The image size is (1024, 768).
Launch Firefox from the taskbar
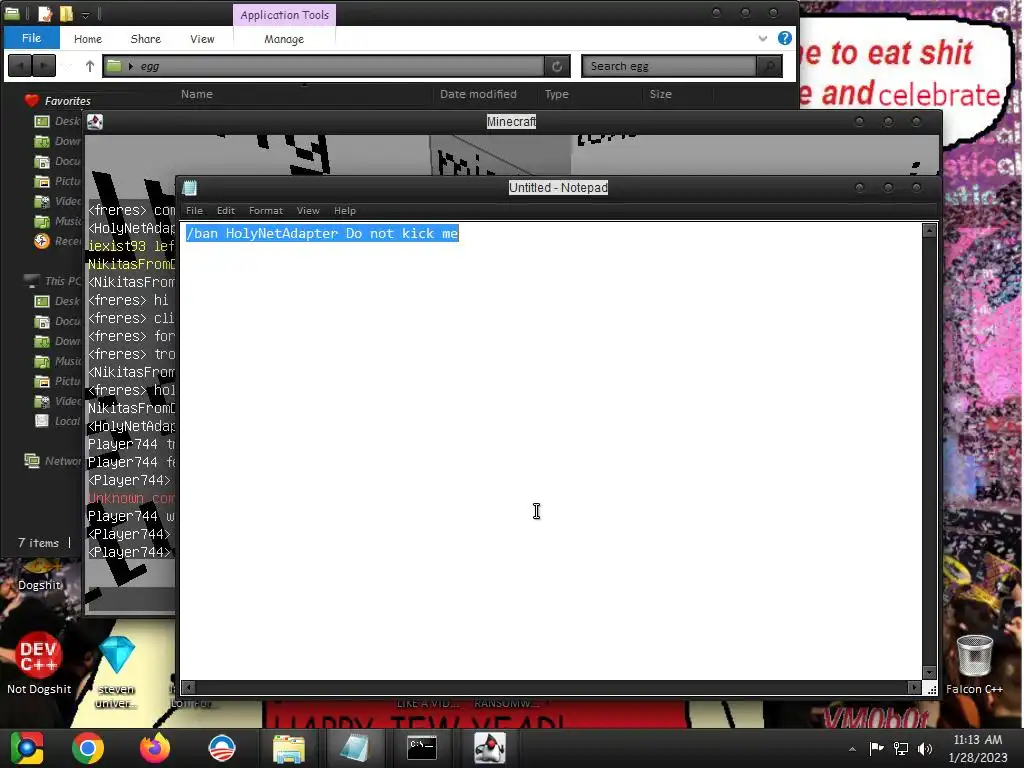[x=155, y=748]
